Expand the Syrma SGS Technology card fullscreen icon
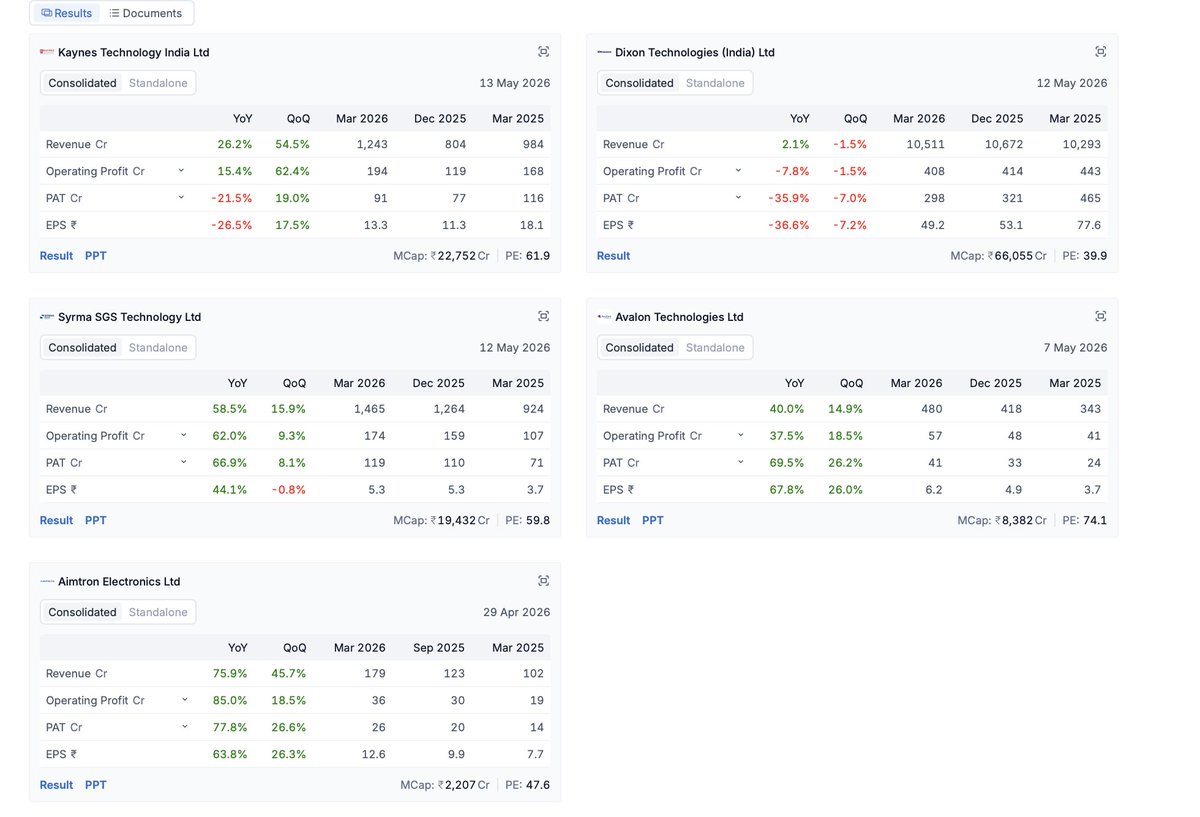The height and width of the screenshot is (817, 1200). pyautogui.click(x=543, y=316)
